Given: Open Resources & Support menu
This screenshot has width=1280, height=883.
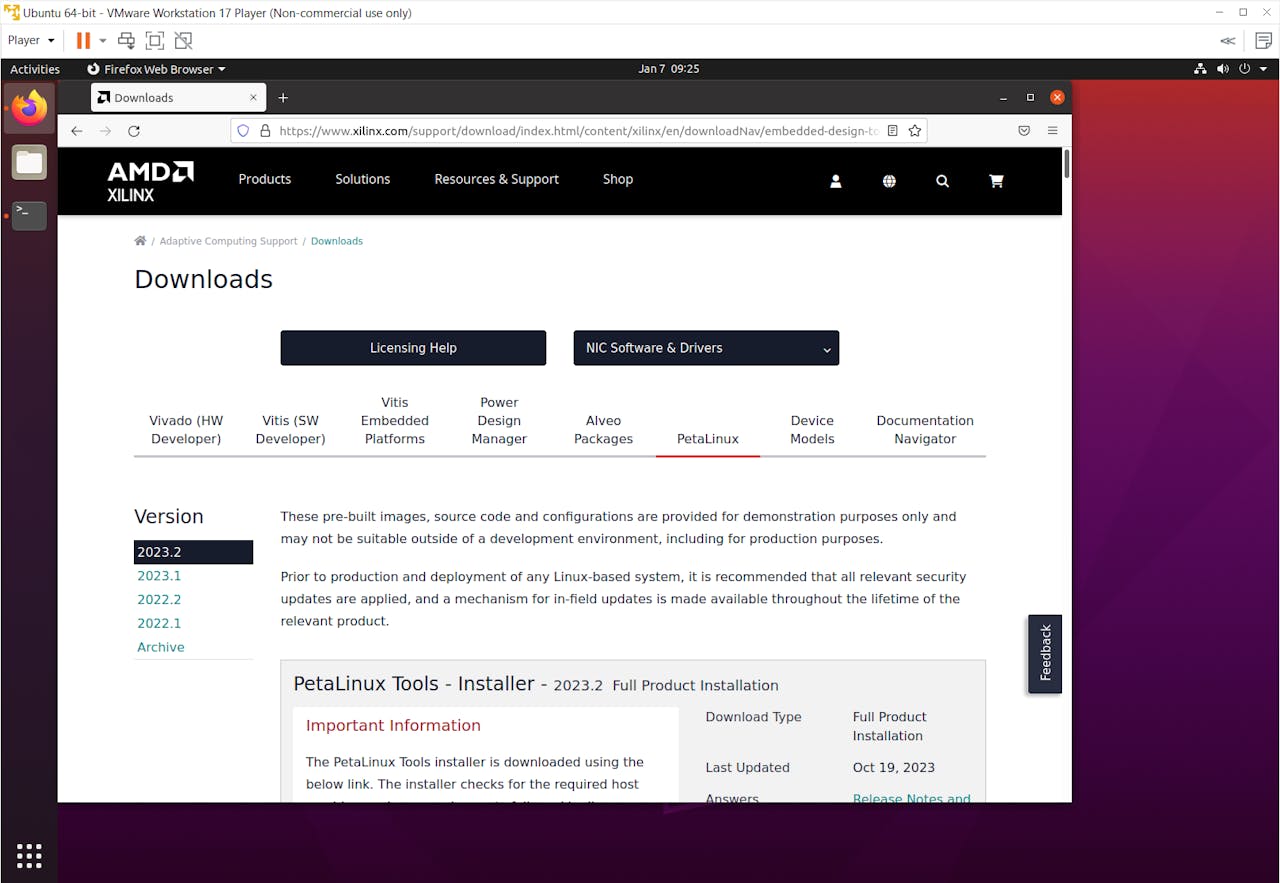Looking at the screenshot, I should (x=496, y=179).
